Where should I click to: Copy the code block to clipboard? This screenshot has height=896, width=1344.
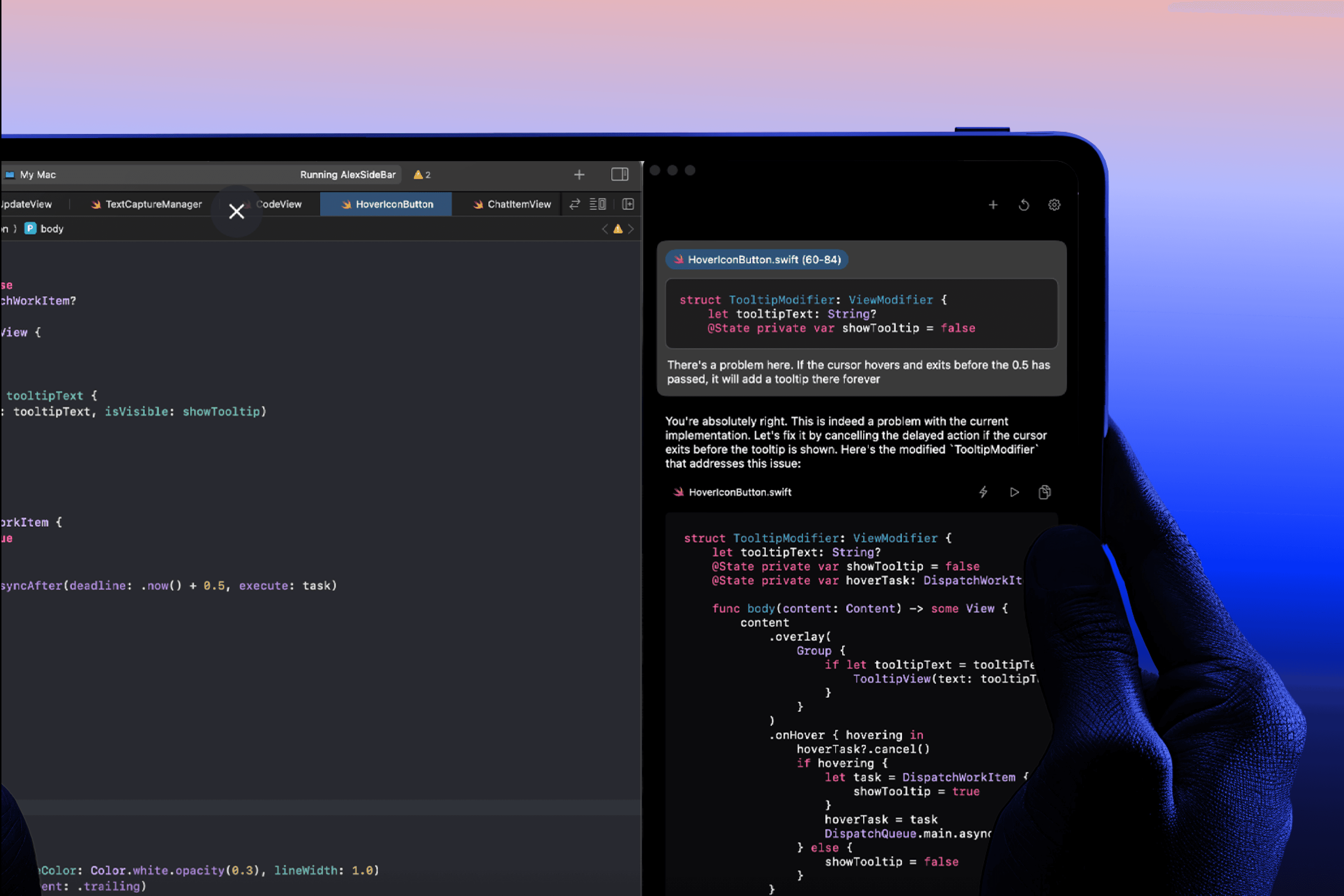[1044, 492]
